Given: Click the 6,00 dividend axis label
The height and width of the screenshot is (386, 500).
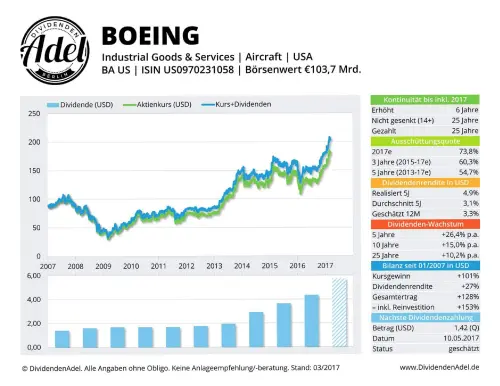Looking at the screenshot, I should click(x=34, y=276).
